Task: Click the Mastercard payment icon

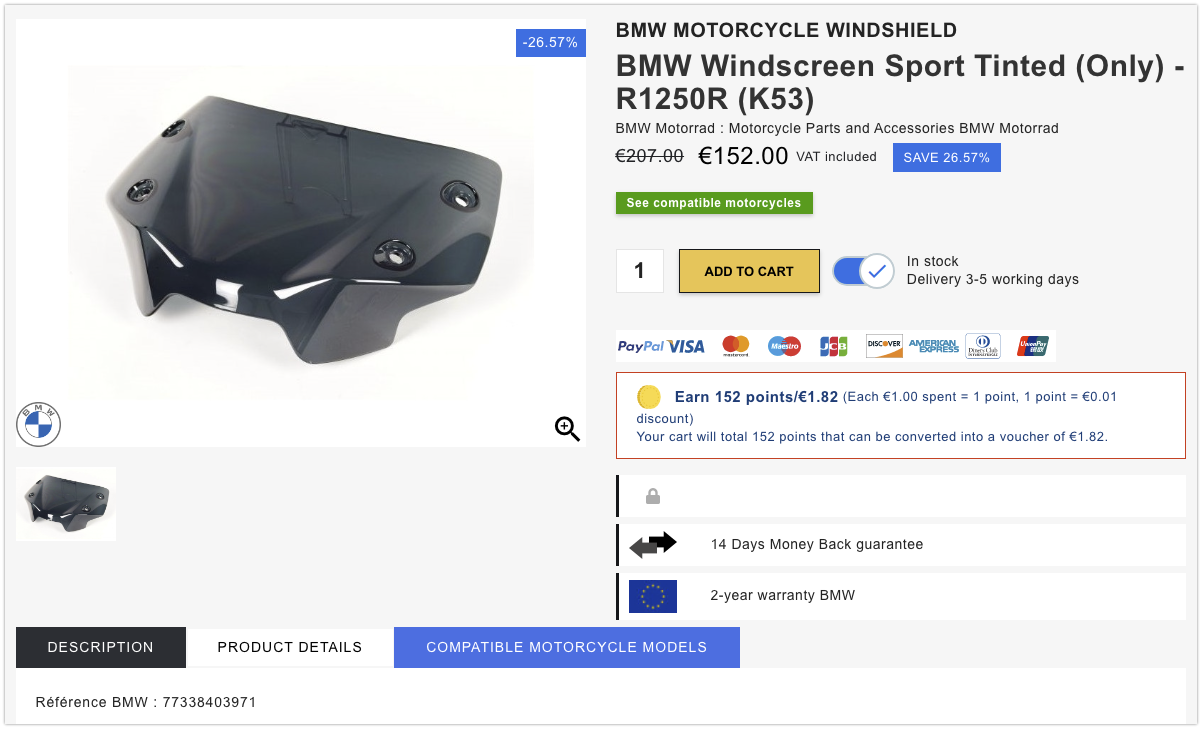Action: 736,346
